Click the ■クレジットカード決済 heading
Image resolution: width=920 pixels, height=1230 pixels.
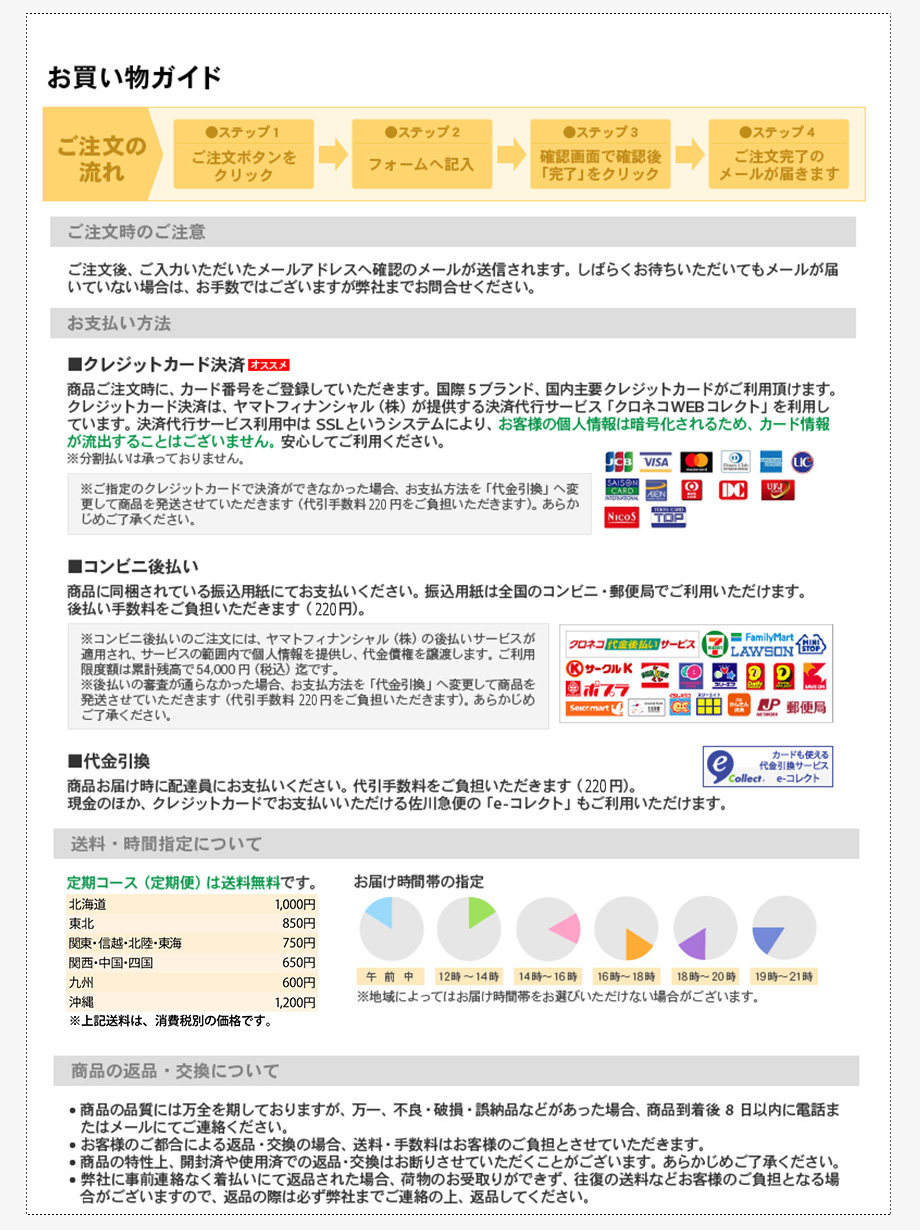coord(156,364)
